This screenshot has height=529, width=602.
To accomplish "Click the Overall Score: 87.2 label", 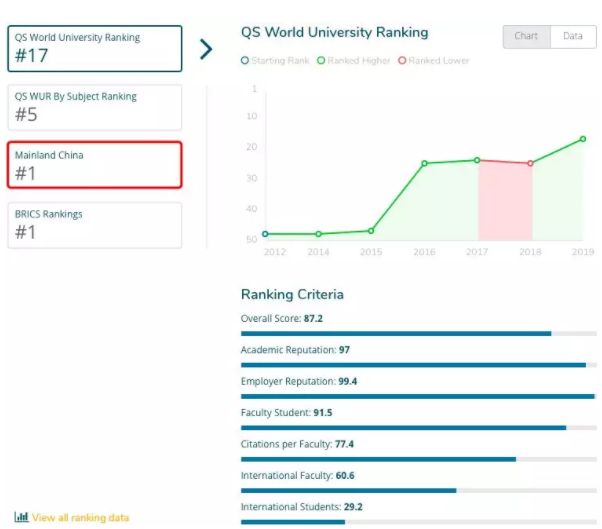I will 281,319.
